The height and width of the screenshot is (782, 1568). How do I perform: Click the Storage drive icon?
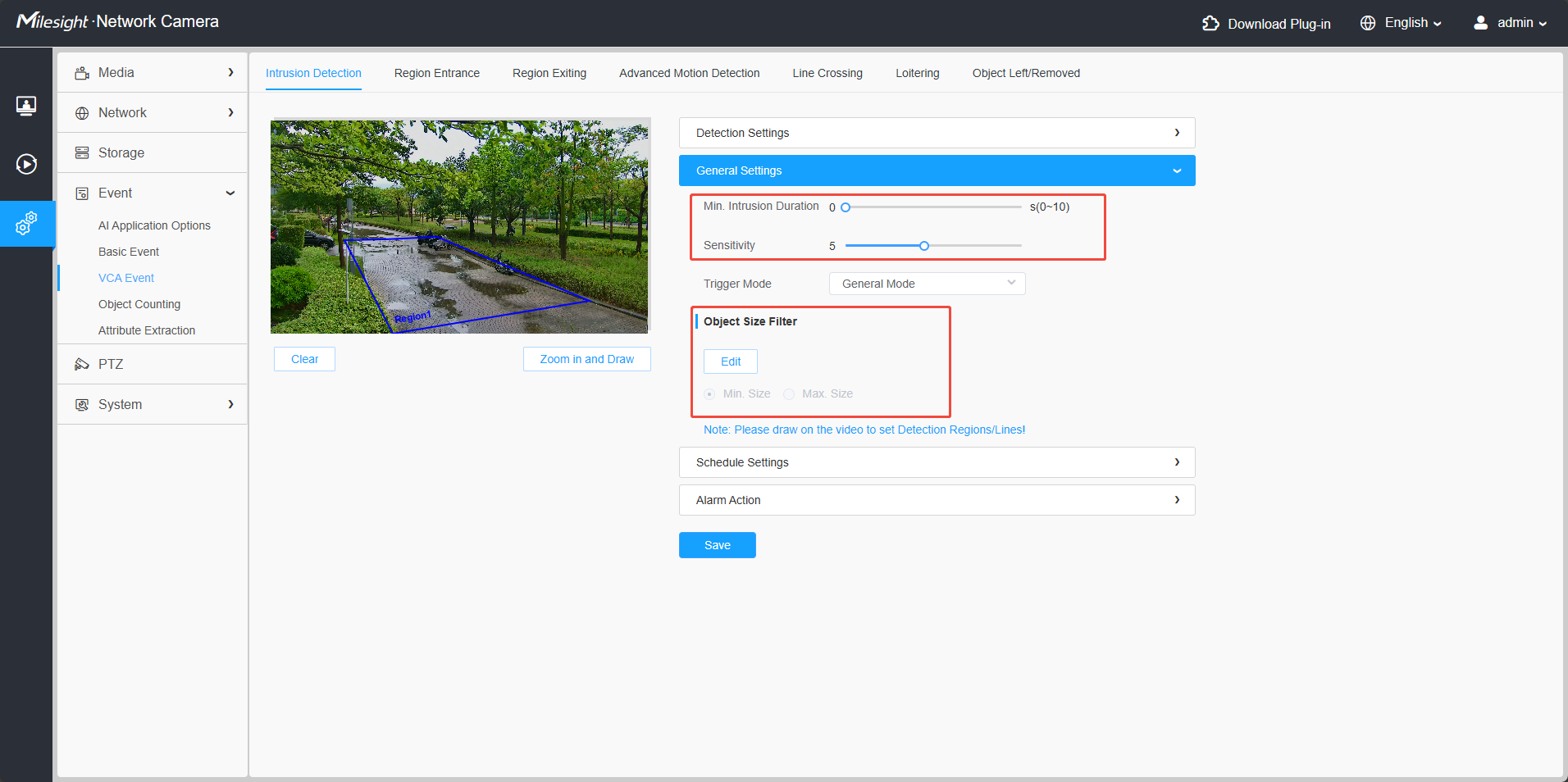[82, 153]
